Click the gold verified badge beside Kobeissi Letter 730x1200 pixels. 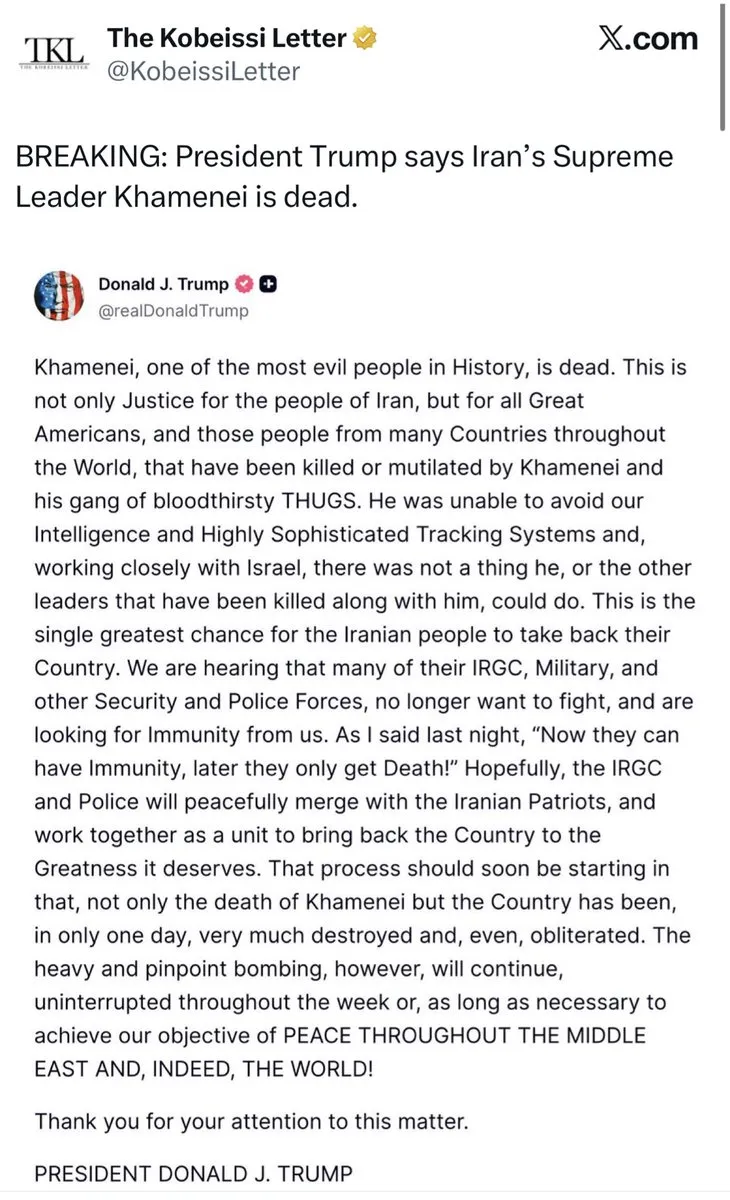[368, 39]
